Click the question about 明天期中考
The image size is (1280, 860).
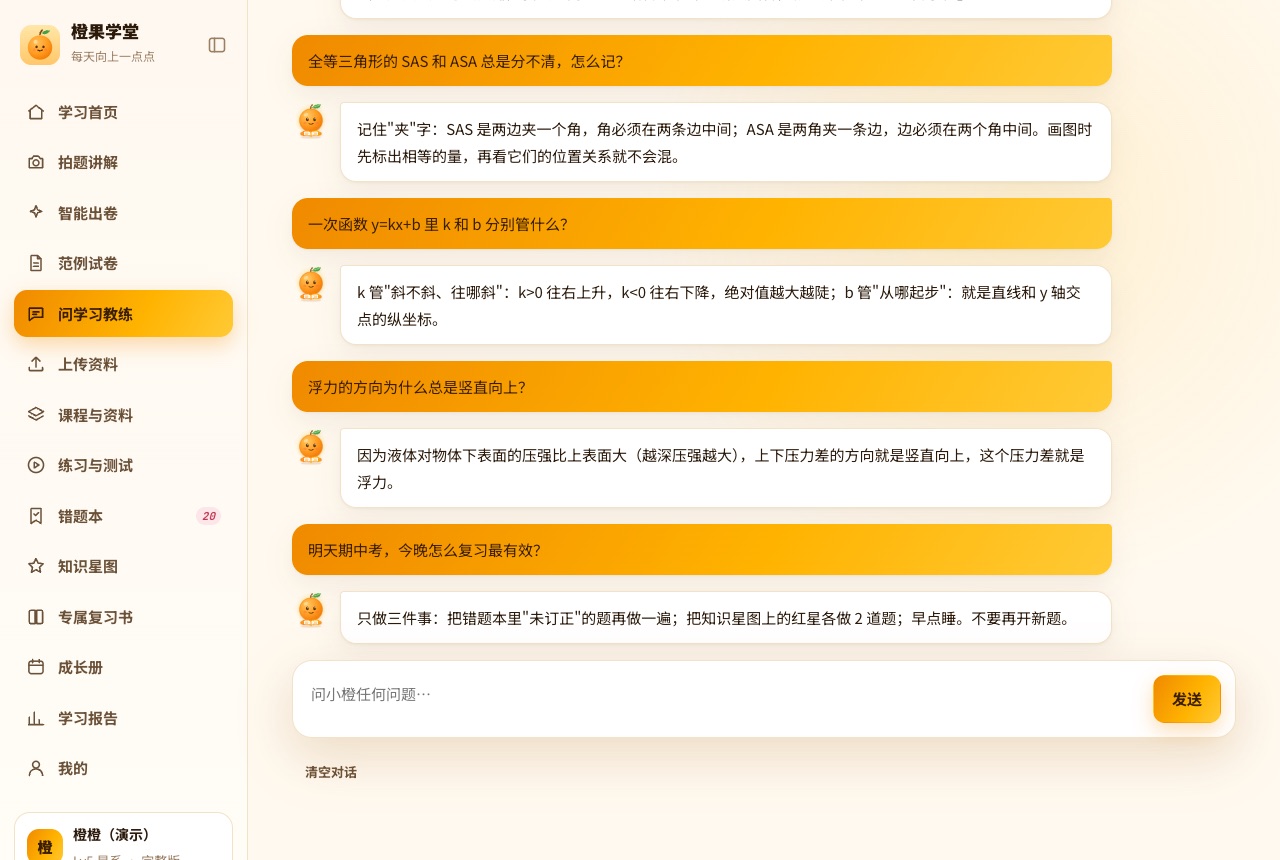point(702,550)
